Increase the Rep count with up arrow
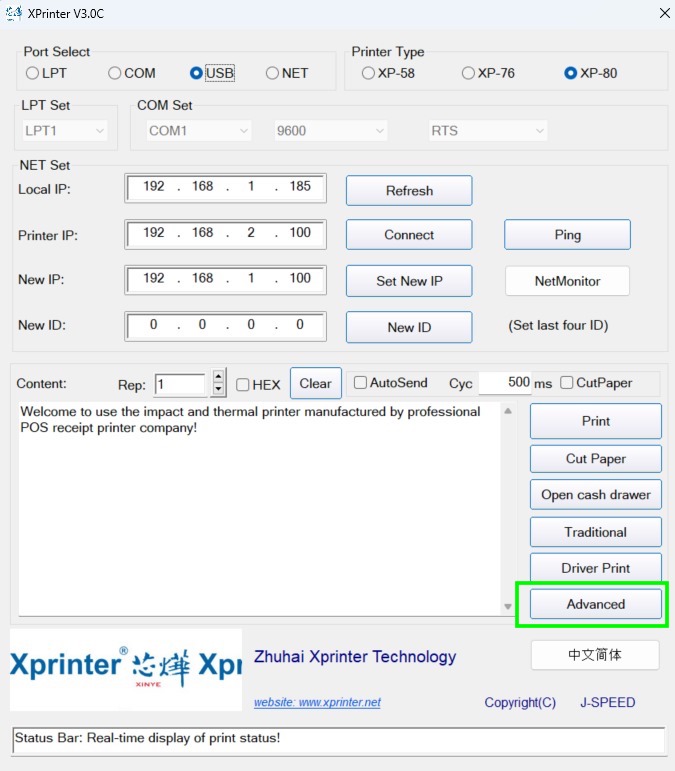675x771 pixels. pyautogui.click(x=219, y=377)
